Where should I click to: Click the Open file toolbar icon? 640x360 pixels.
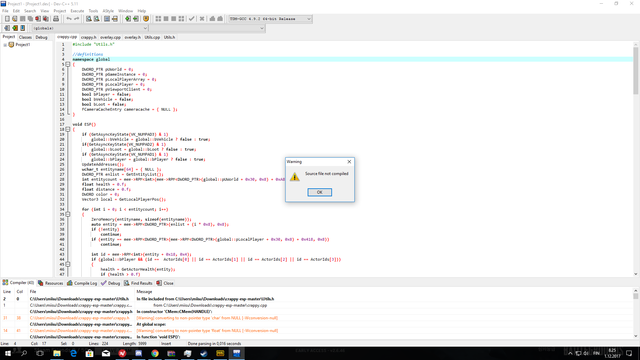(x=15, y=19)
